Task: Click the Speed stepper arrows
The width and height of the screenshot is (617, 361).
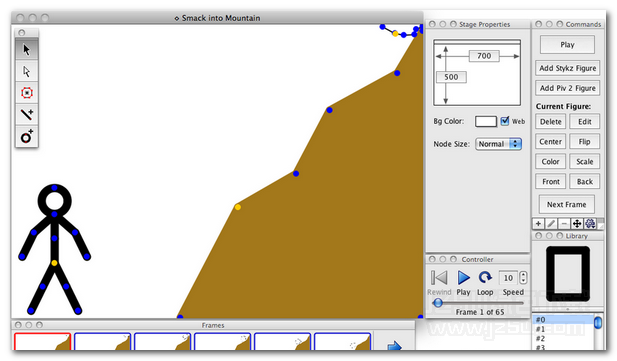Action: point(523,278)
